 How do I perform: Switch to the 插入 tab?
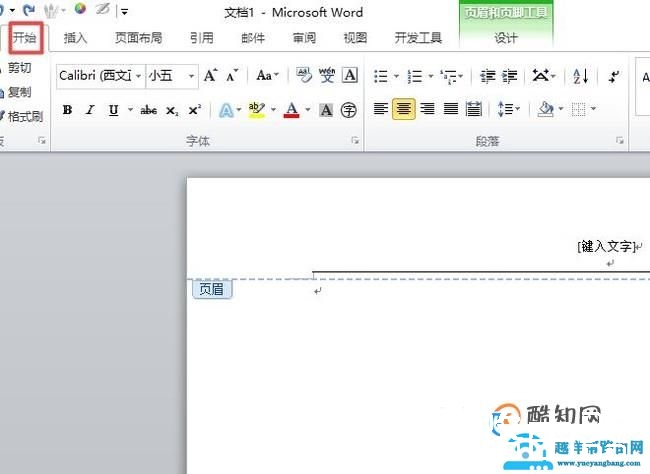pos(75,38)
